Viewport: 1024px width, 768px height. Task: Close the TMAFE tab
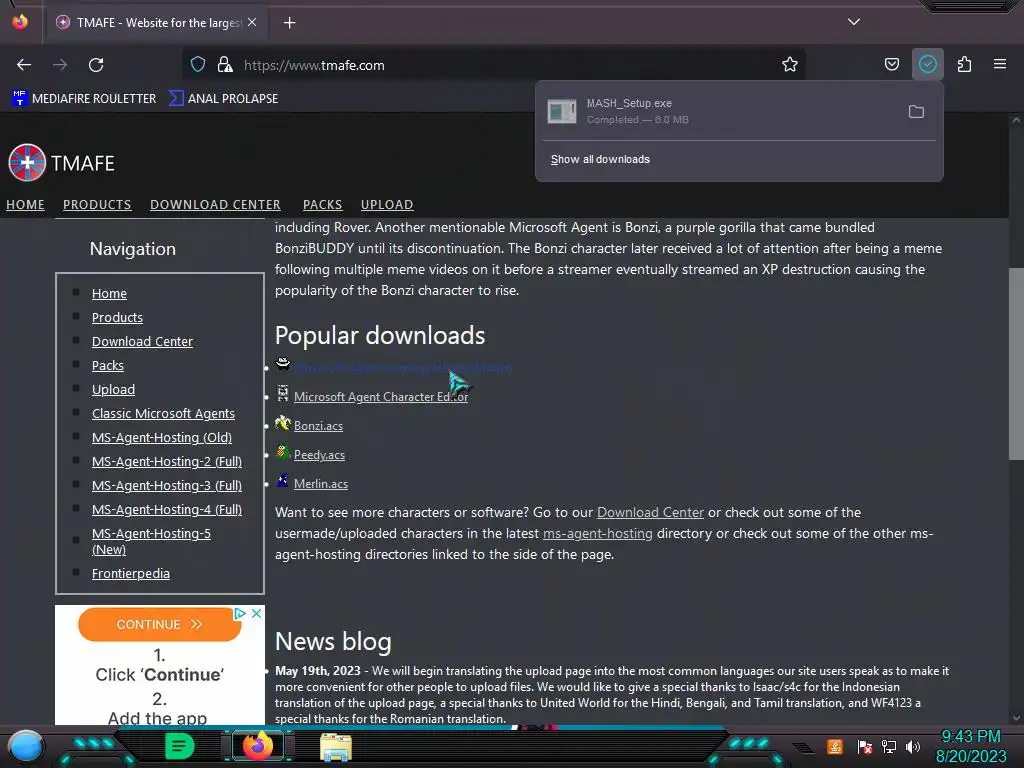pyautogui.click(x=252, y=22)
